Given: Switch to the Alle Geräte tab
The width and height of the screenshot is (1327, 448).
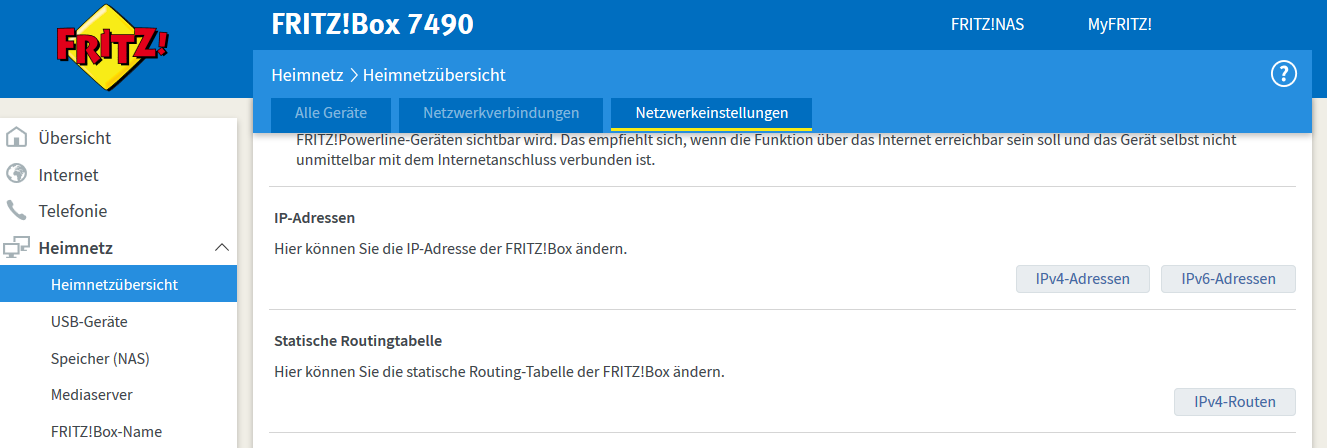Looking at the screenshot, I should click(x=330, y=113).
